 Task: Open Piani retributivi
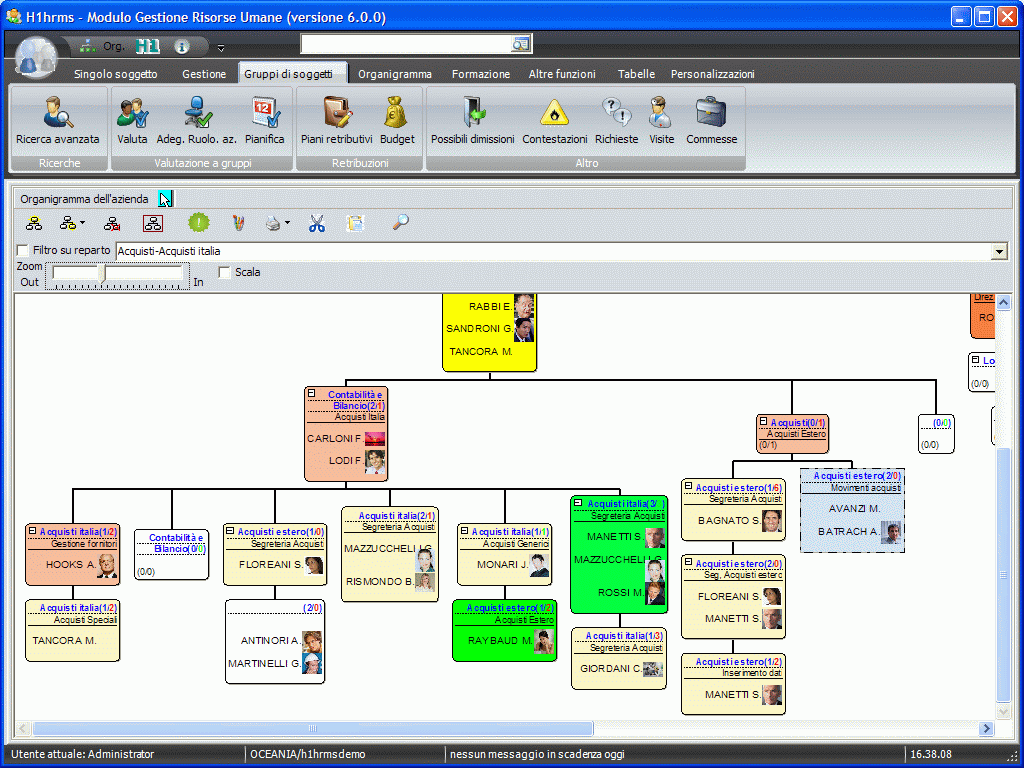[336, 120]
